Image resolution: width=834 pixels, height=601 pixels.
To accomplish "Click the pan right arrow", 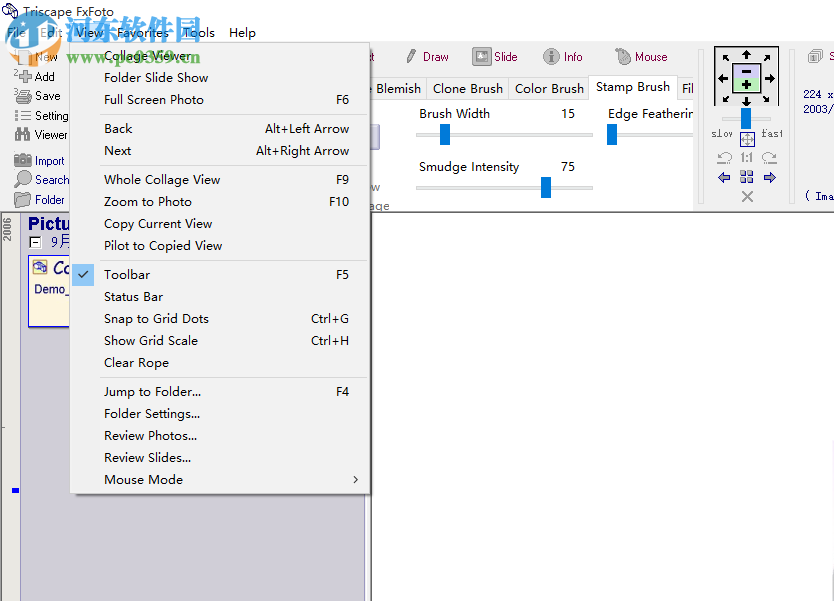I will point(770,78).
